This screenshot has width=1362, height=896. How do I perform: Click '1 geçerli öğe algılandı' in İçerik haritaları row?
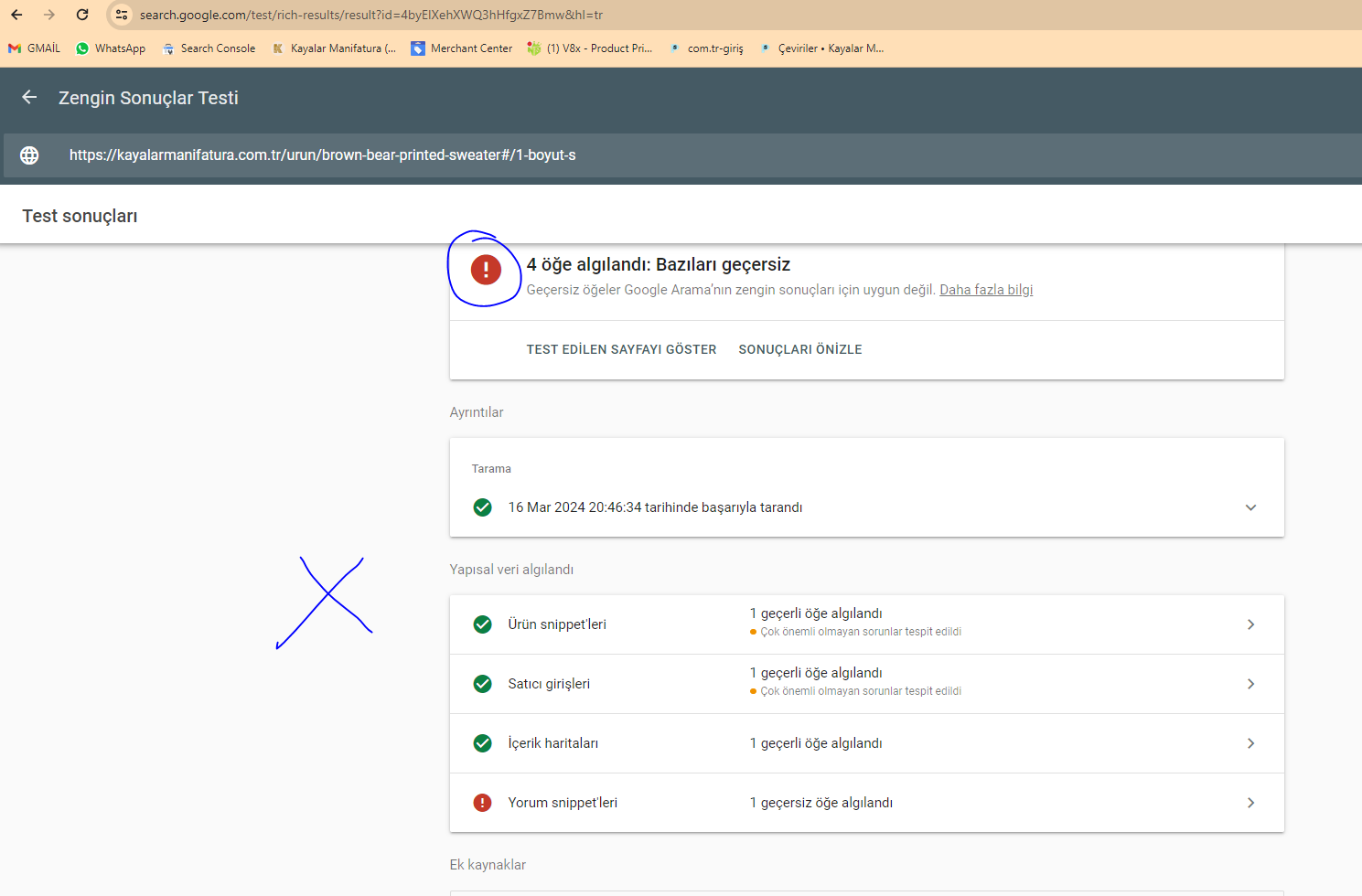pyautogui.click(x=816, y=743)
